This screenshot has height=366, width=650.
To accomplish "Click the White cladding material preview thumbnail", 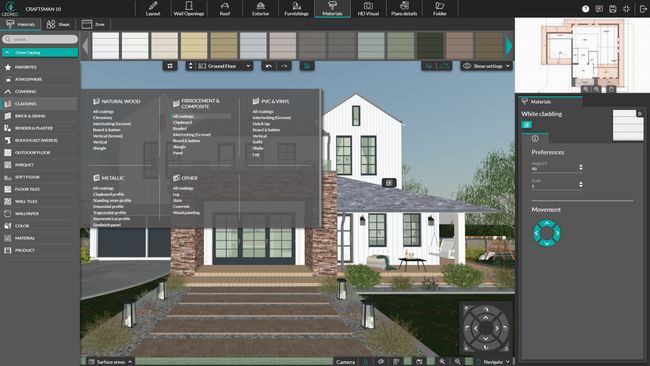I will 628,126.
